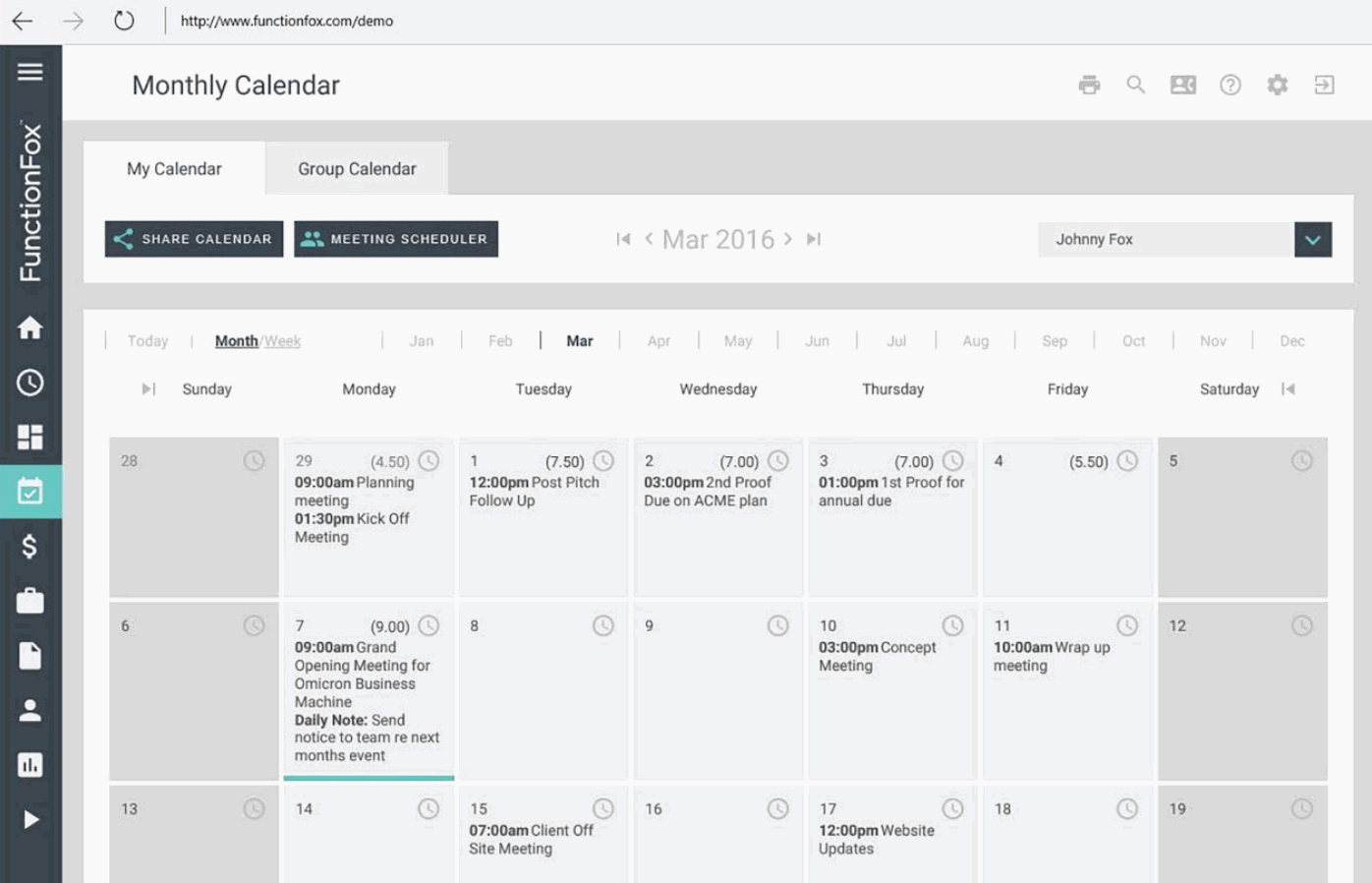Click the play triangle icon in sidebar
Viewport: 1372px width, 883px height.
[30, 820]
